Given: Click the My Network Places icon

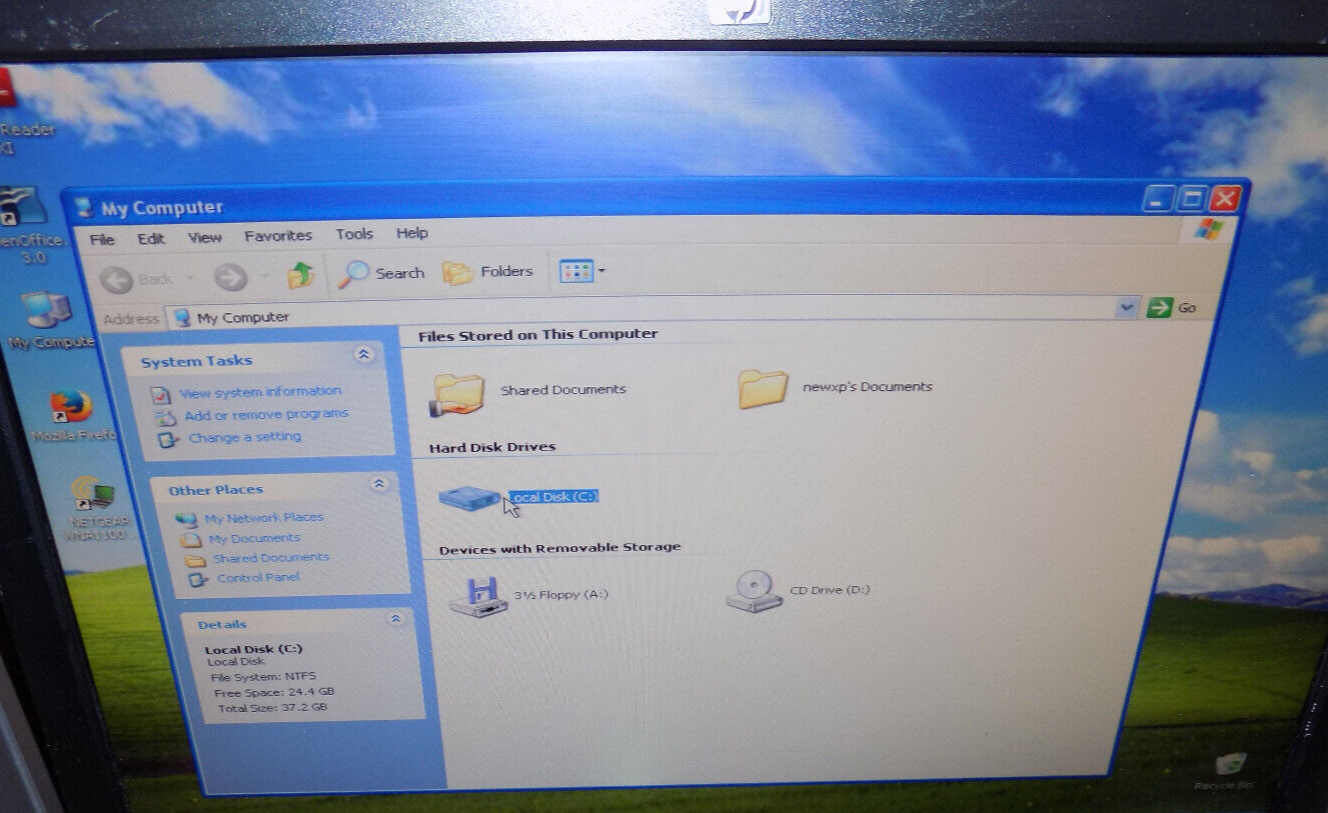Looking at the screenshot, I should pyautogui.click(x=185, y=520).
